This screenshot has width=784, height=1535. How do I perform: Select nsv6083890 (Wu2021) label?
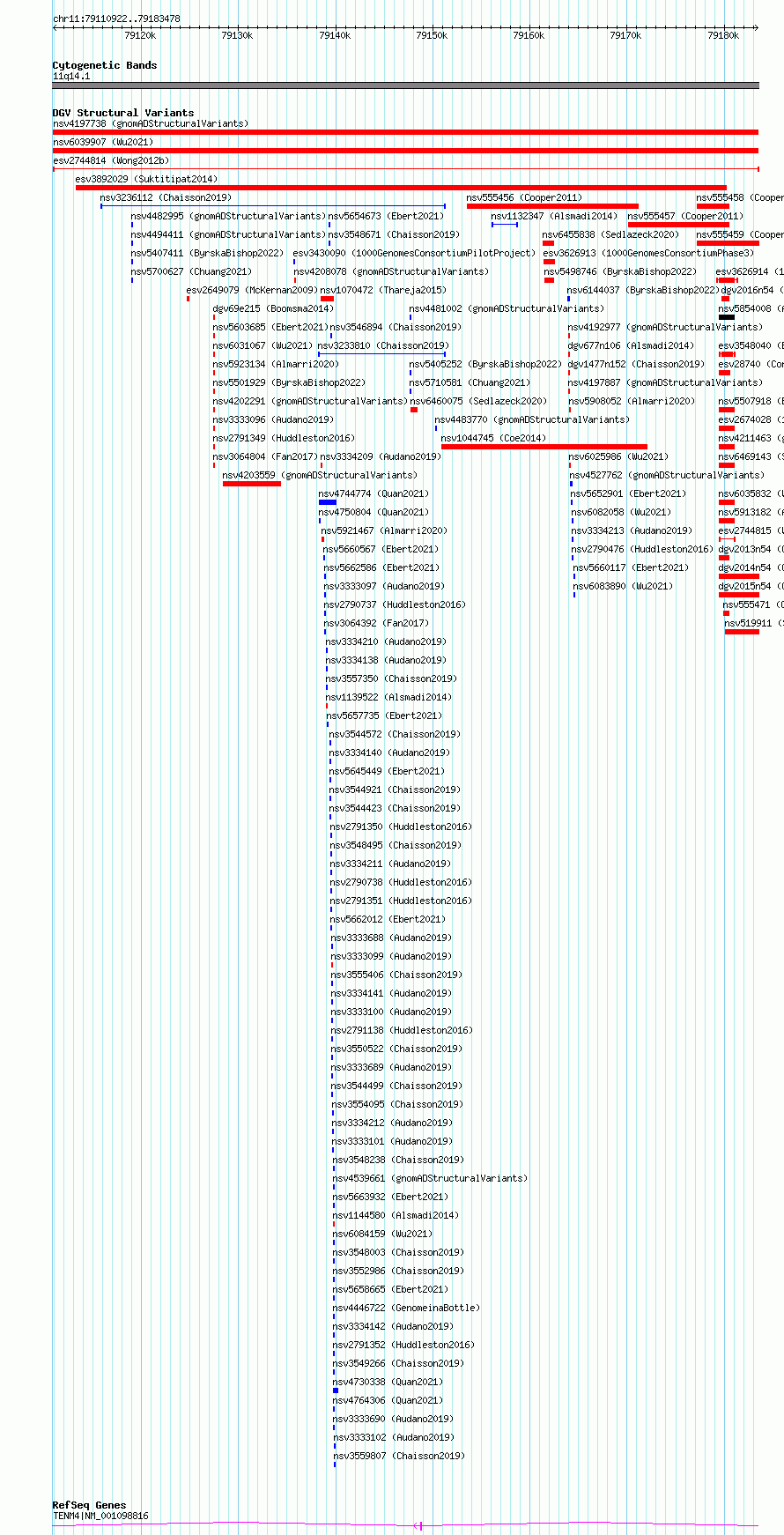624,586
